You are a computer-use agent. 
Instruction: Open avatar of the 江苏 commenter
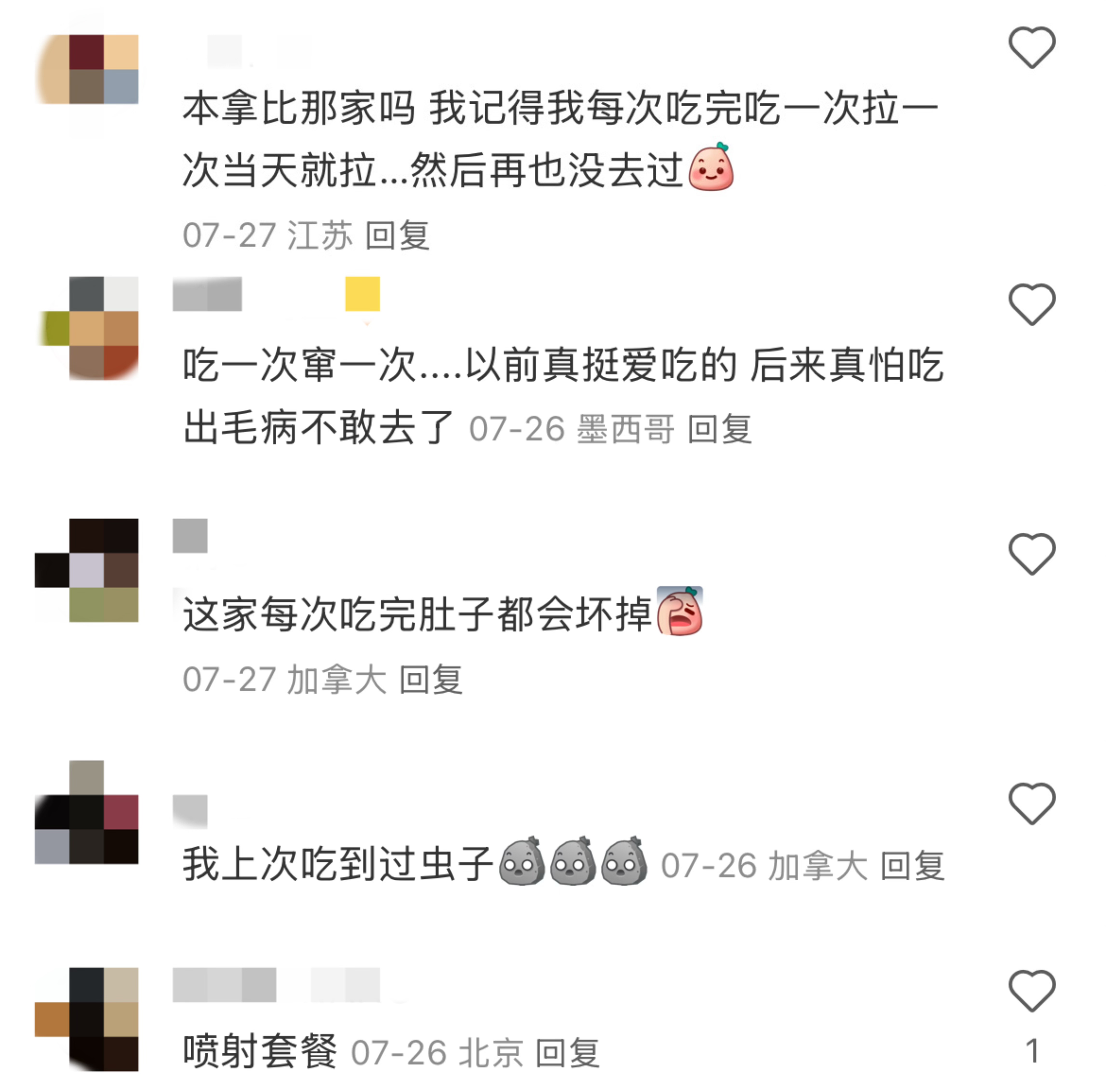click(x=87, y=69)
